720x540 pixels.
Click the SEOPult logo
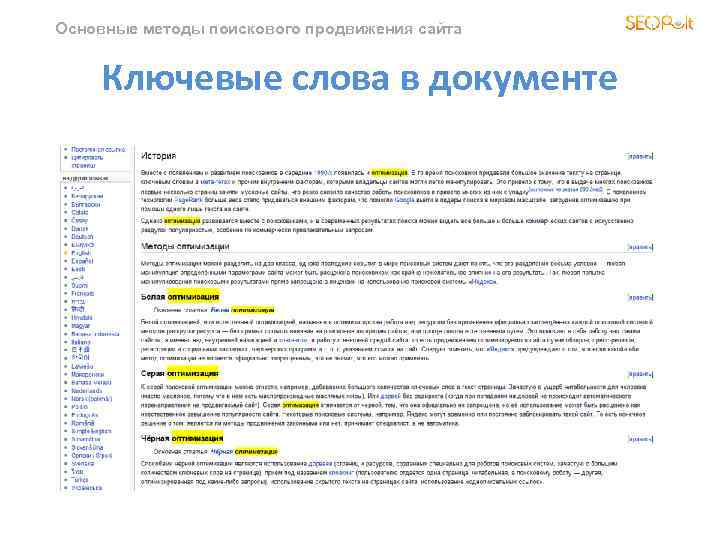coord(659,22)
